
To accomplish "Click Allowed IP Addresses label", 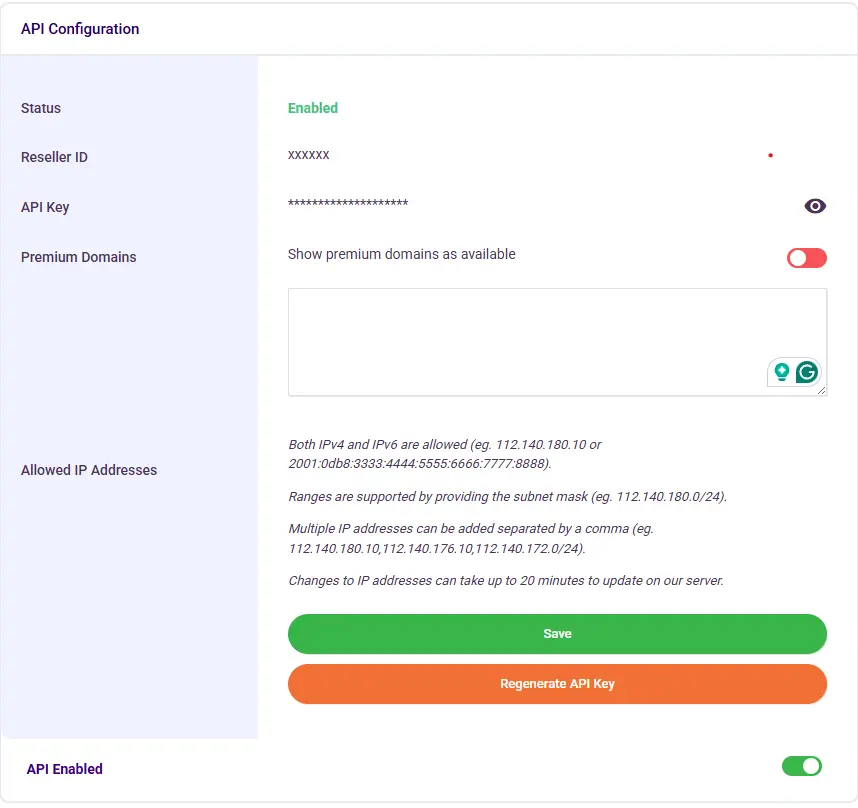I will tap(88, 470).
